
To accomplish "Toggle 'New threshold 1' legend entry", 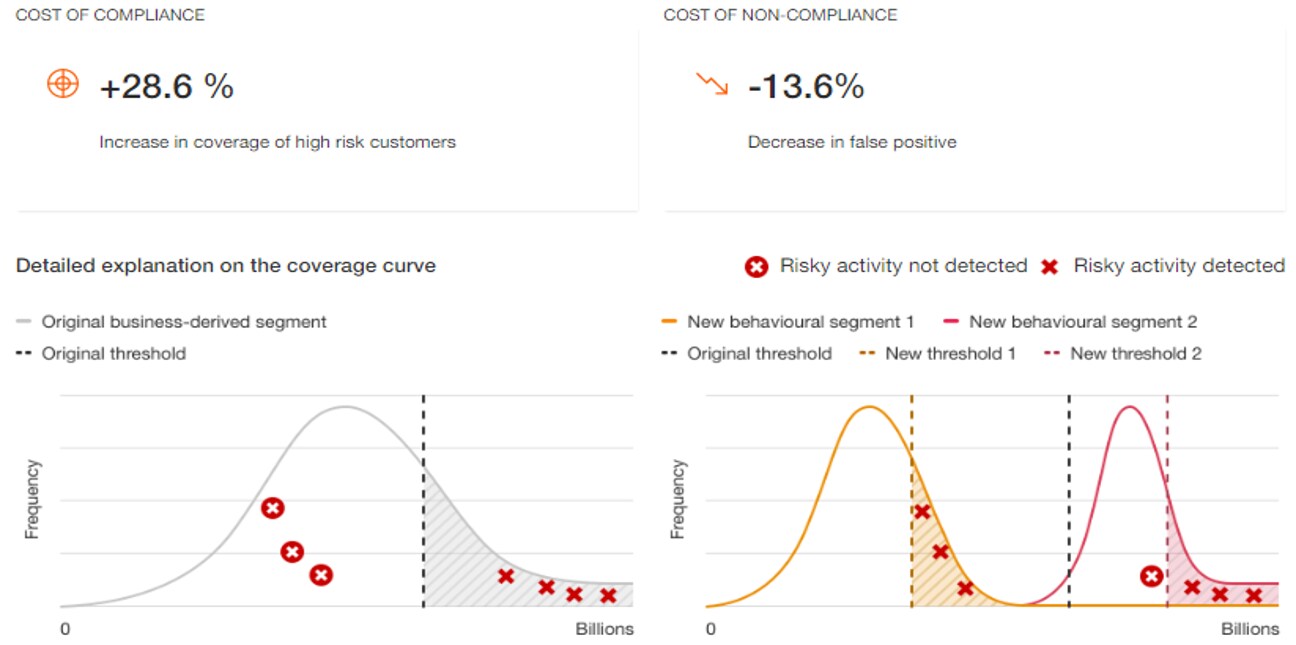I will point(950,353).
